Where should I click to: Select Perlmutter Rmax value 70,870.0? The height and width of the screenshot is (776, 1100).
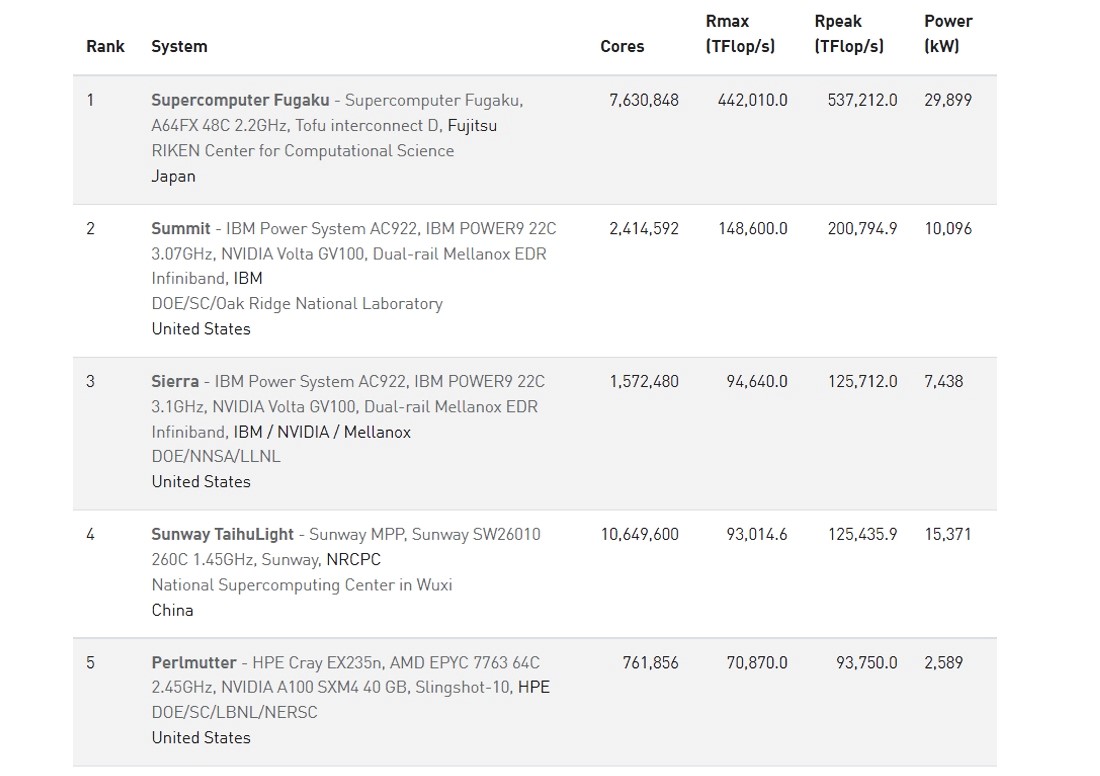click(x=757, y=663)
